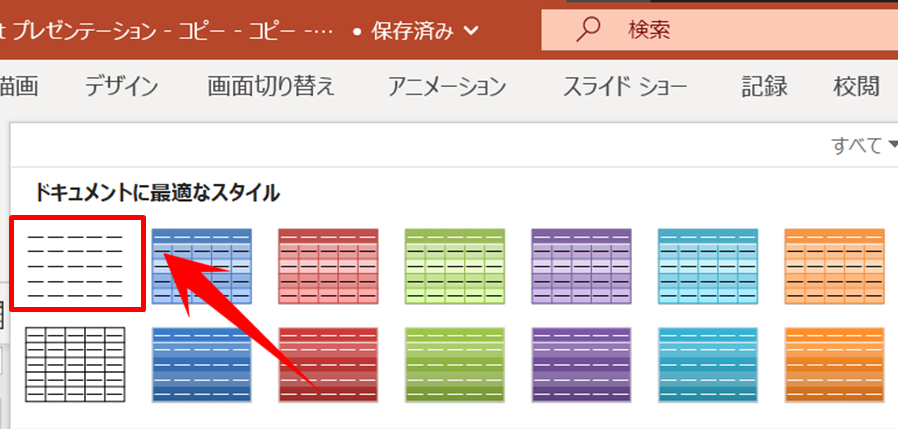Open the アニメーション ribbon tab
898x429 pixels.
447,86
